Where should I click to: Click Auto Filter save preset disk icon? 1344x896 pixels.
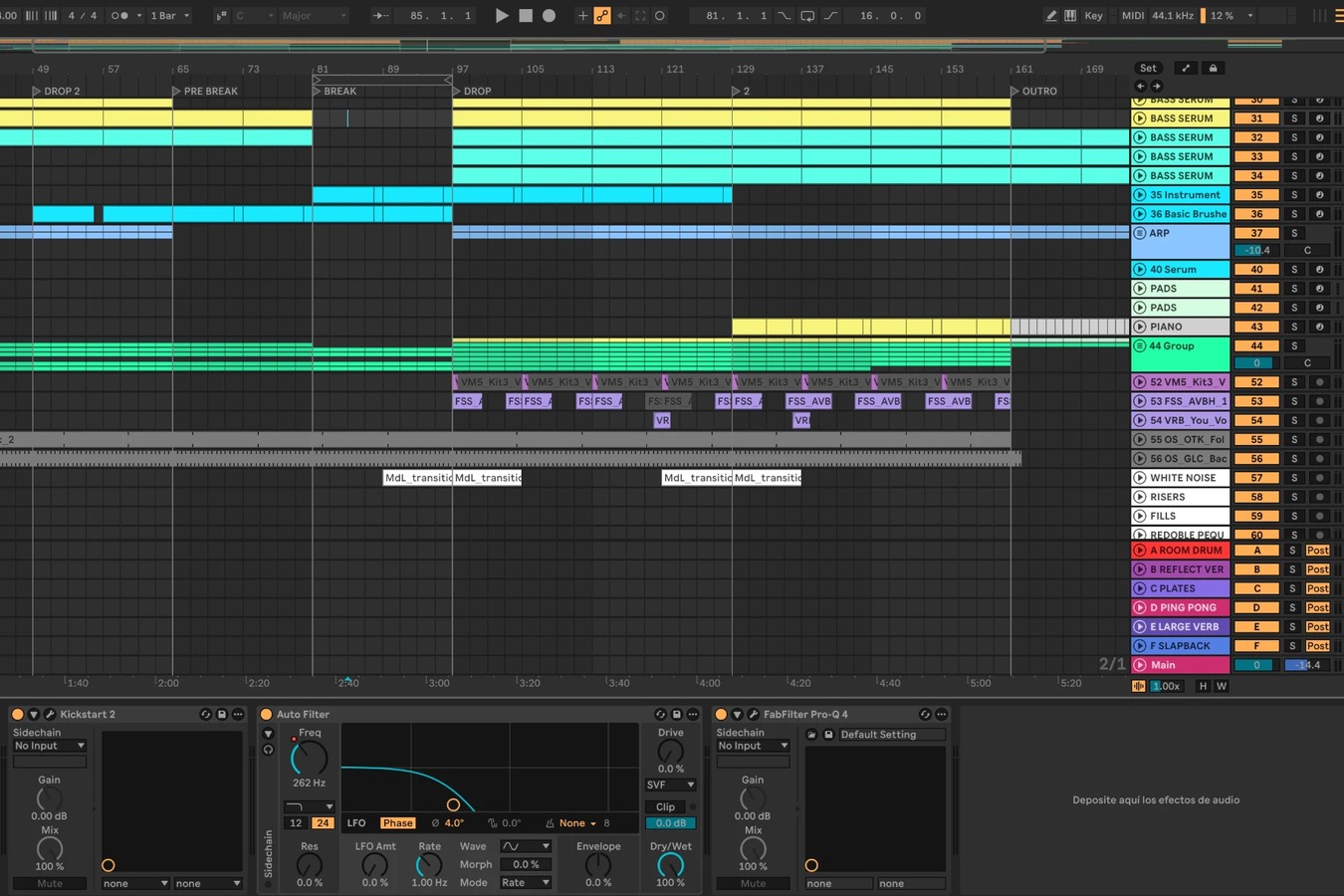[676, 714]
